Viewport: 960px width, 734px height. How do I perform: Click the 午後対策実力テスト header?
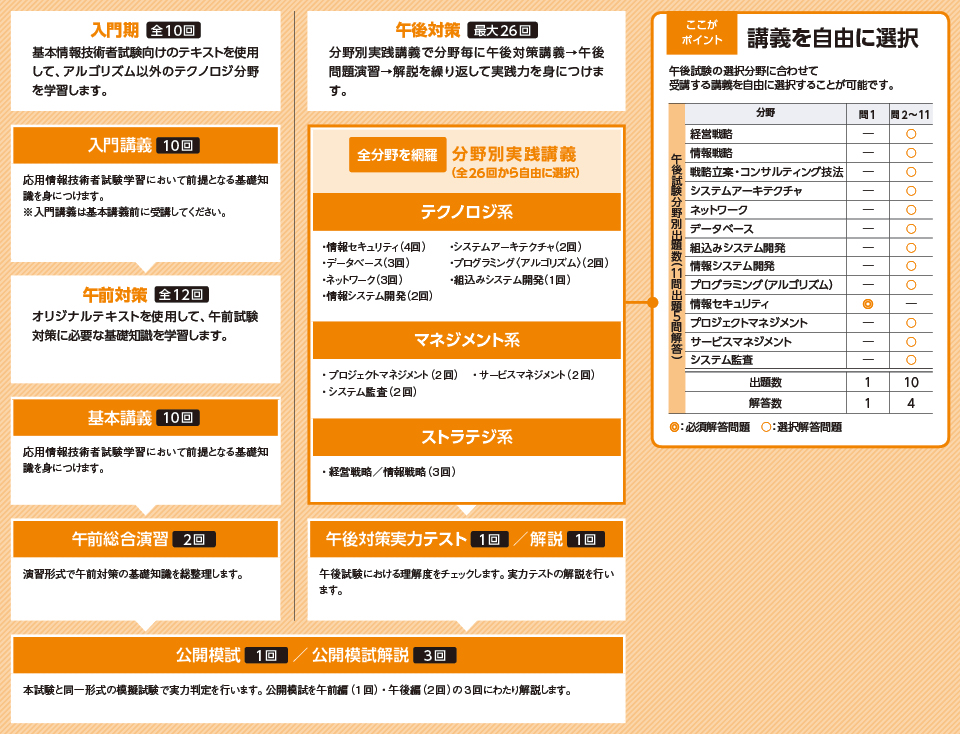[466, 539]
